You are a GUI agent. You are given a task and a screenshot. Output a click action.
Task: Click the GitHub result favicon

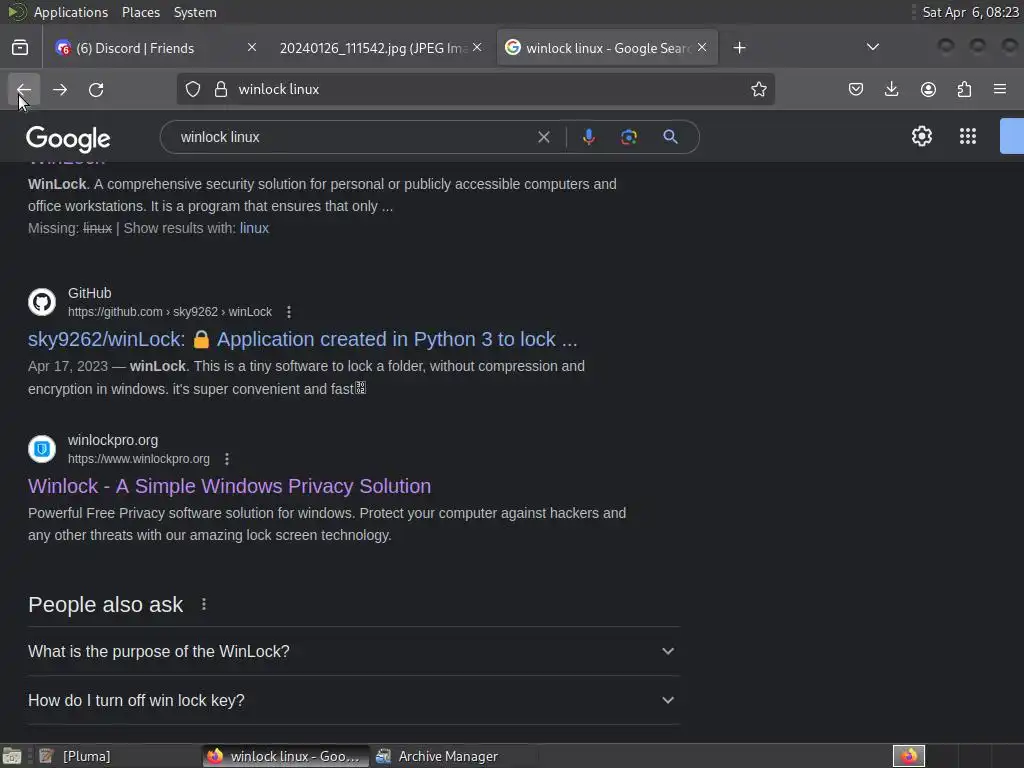coord(42,302)
